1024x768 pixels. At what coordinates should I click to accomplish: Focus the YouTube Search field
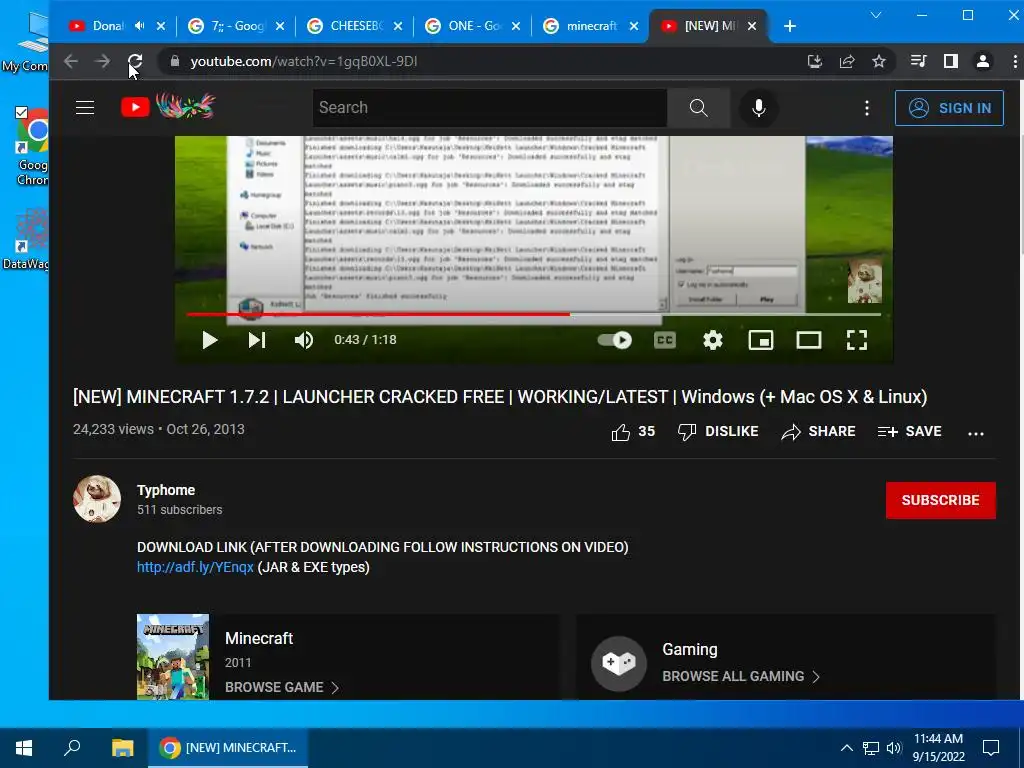490,108
